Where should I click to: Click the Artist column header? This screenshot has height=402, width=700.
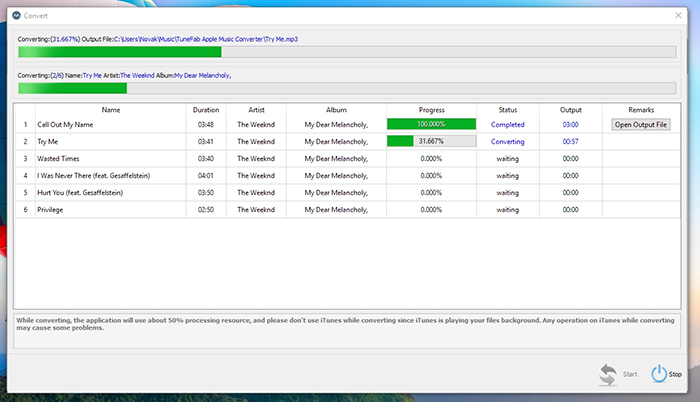(x=256, y=110)
